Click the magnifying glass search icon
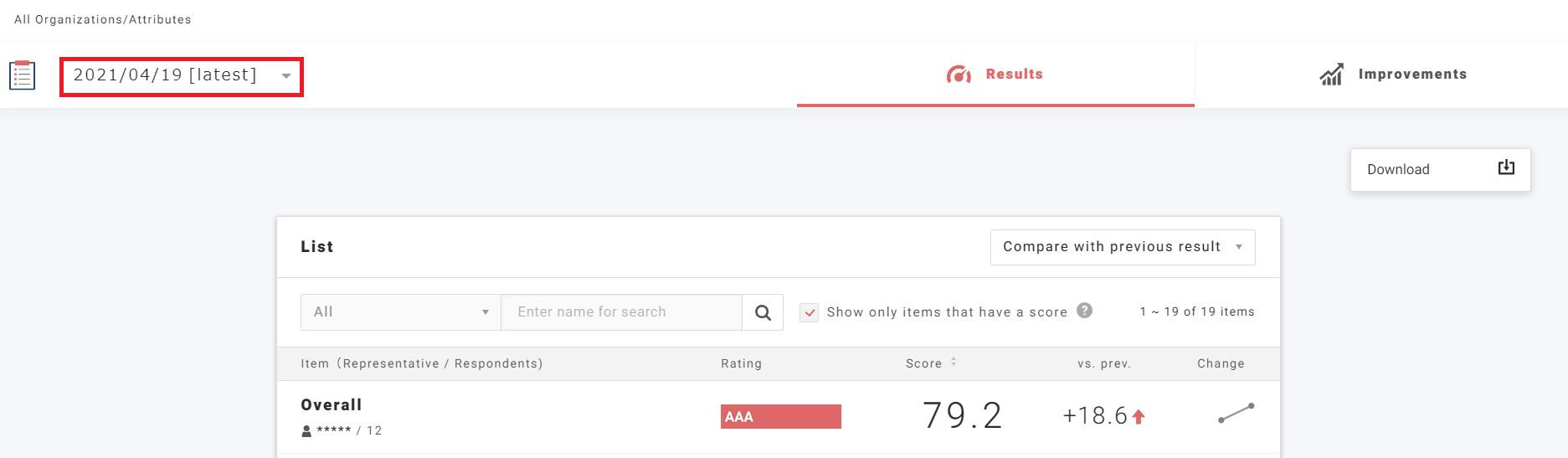 763,312
